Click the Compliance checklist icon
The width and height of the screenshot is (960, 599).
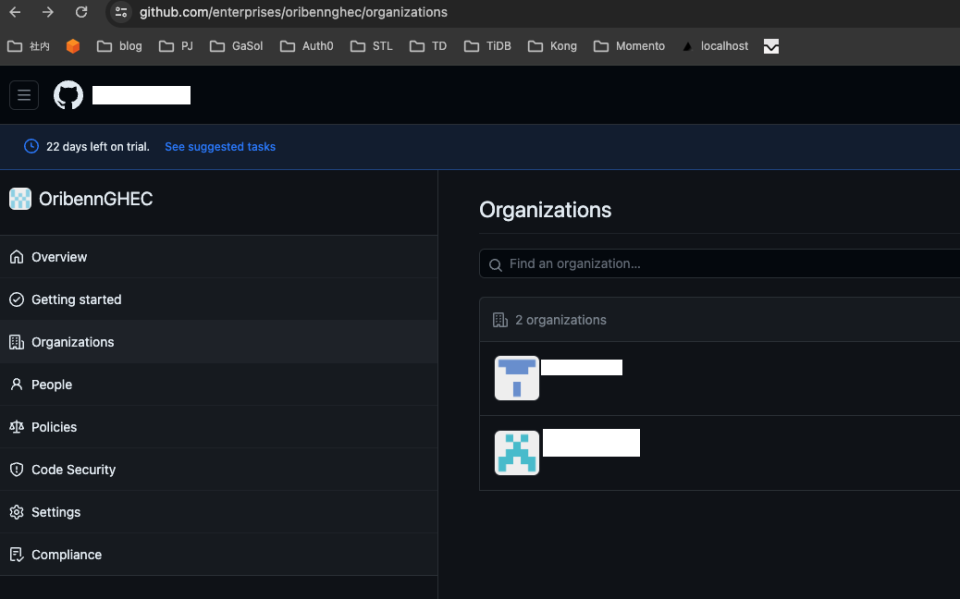click(16, 554)
